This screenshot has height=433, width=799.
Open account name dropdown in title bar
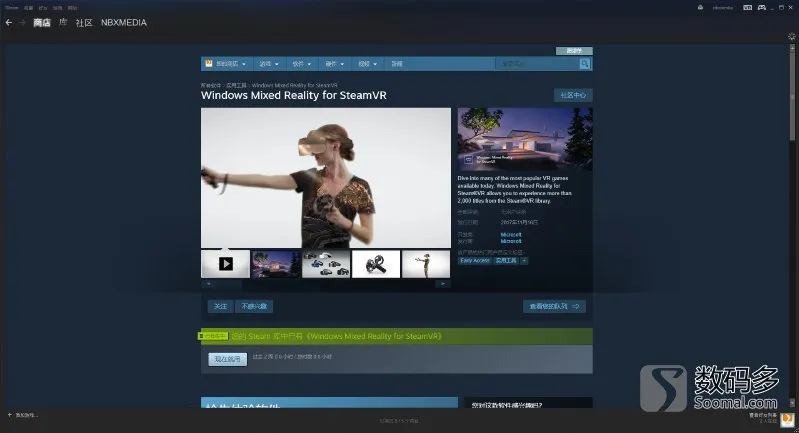tap(723, 8)
